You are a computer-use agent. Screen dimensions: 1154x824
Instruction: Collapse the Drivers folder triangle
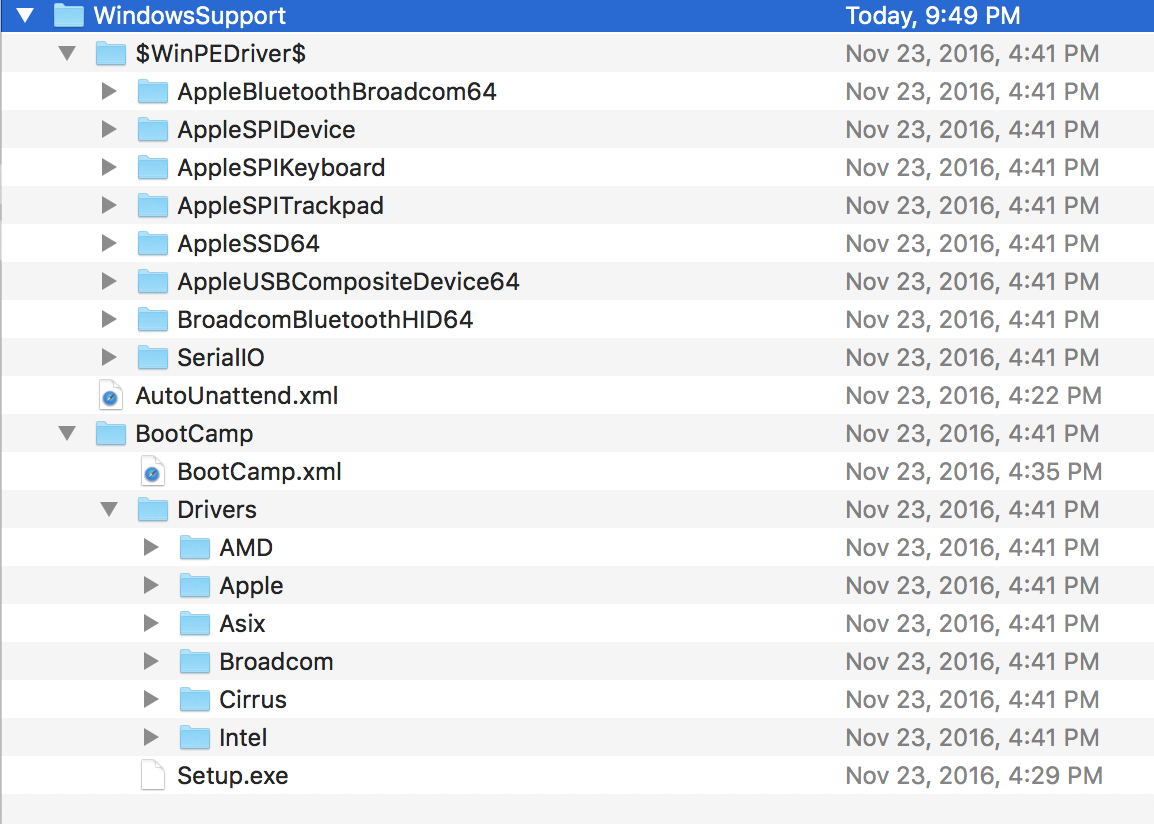tap(109, 509)
